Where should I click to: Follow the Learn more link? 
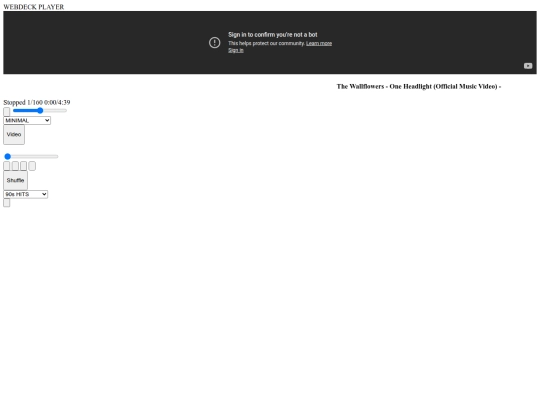coord(319,43)
